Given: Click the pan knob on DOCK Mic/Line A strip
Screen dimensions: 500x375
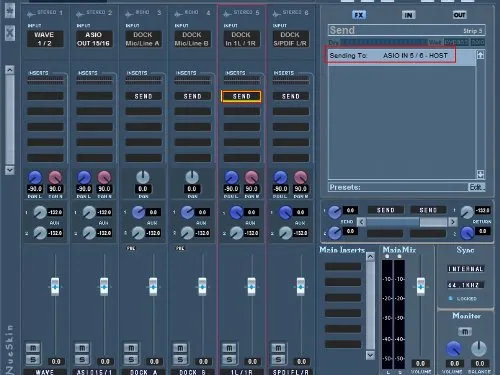Looking at the screenshot, I should pyautogui.click(x=143, y=177).
